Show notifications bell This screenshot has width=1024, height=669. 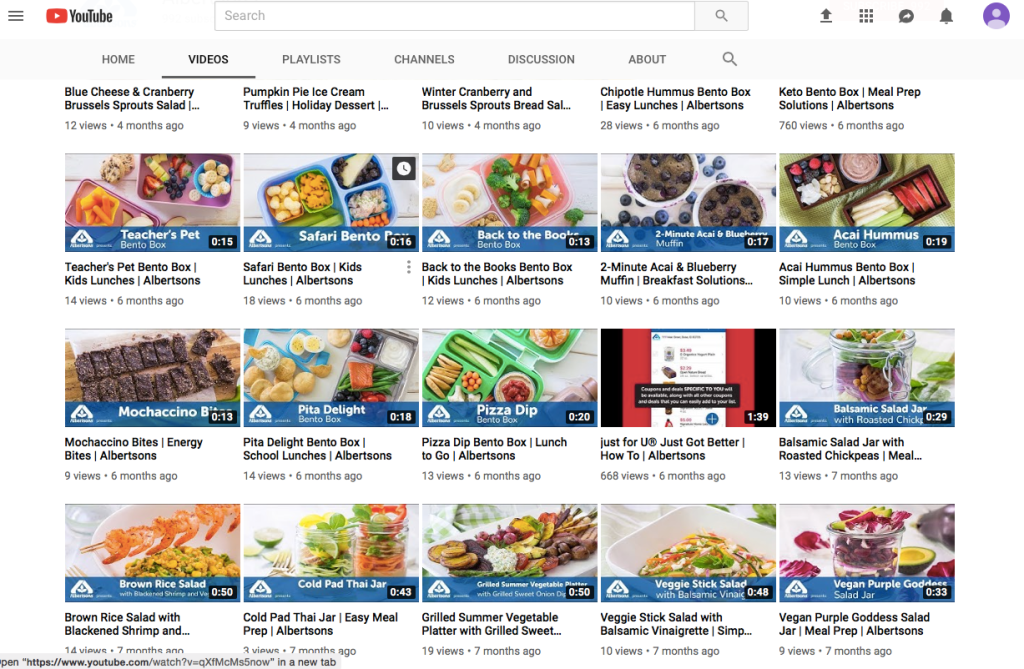(x=946, y=16)
